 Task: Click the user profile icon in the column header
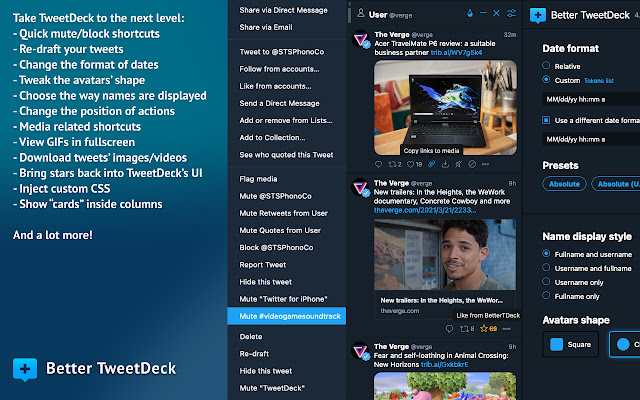click(x=361, y=14)
